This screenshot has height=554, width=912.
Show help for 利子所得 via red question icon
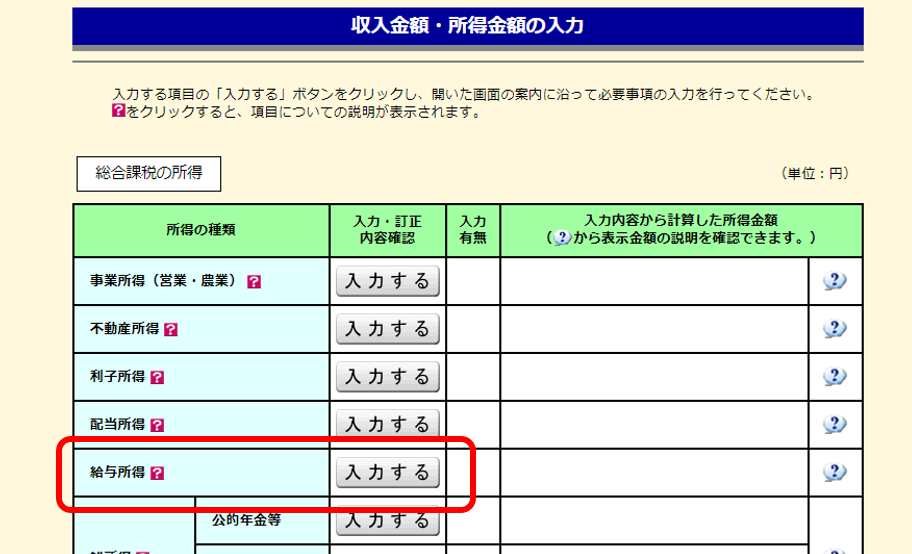point(157,377)
